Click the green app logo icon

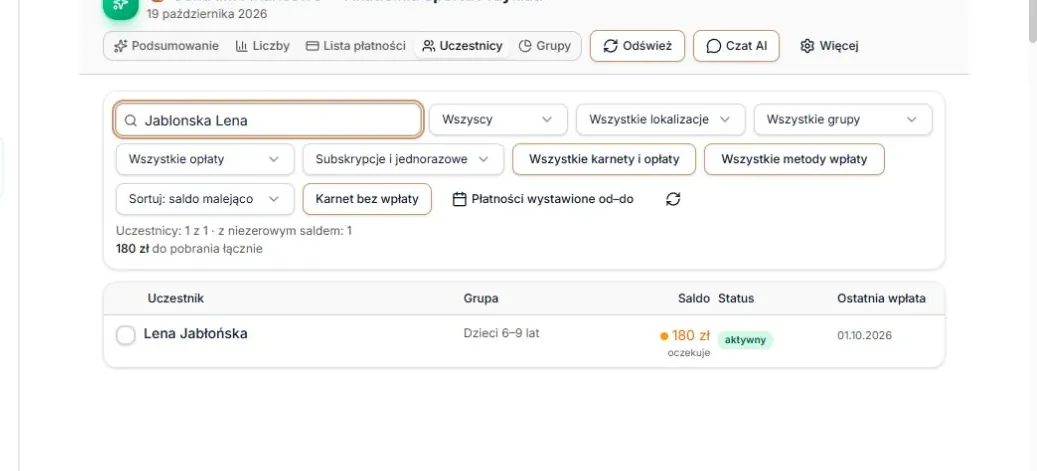pyautogui.click(x=120, y=9)
